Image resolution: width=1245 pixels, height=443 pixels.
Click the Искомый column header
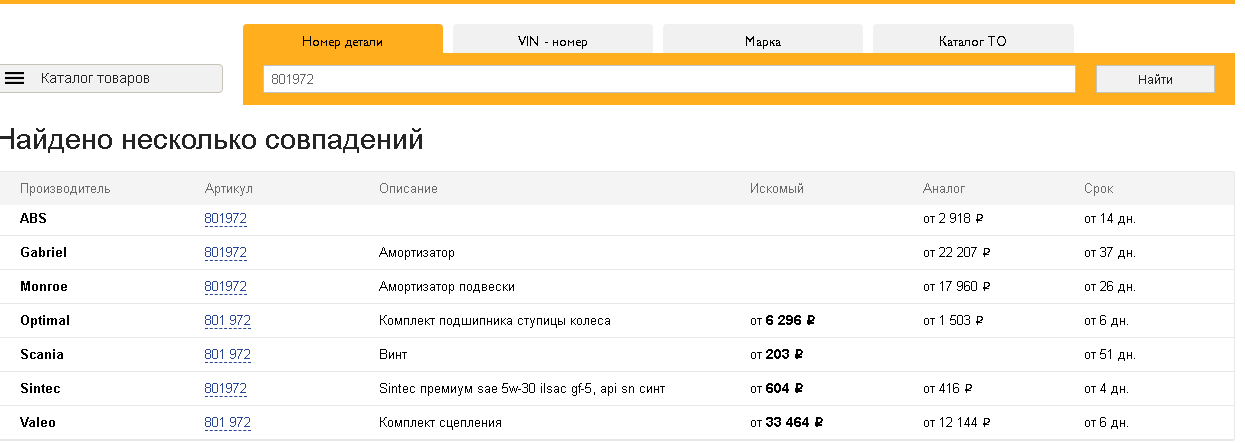tap(777, 188)
